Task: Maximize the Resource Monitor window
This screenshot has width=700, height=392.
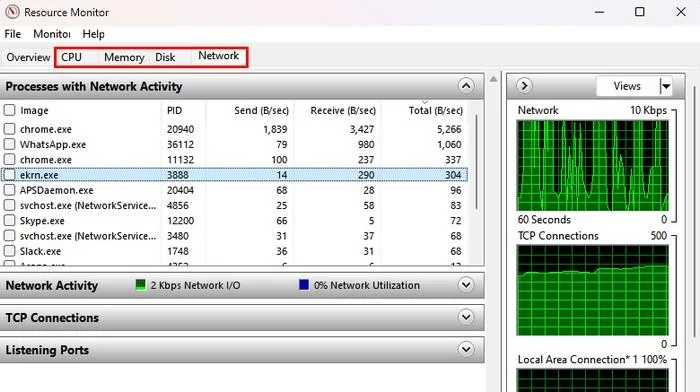Action: click(640, 12)
